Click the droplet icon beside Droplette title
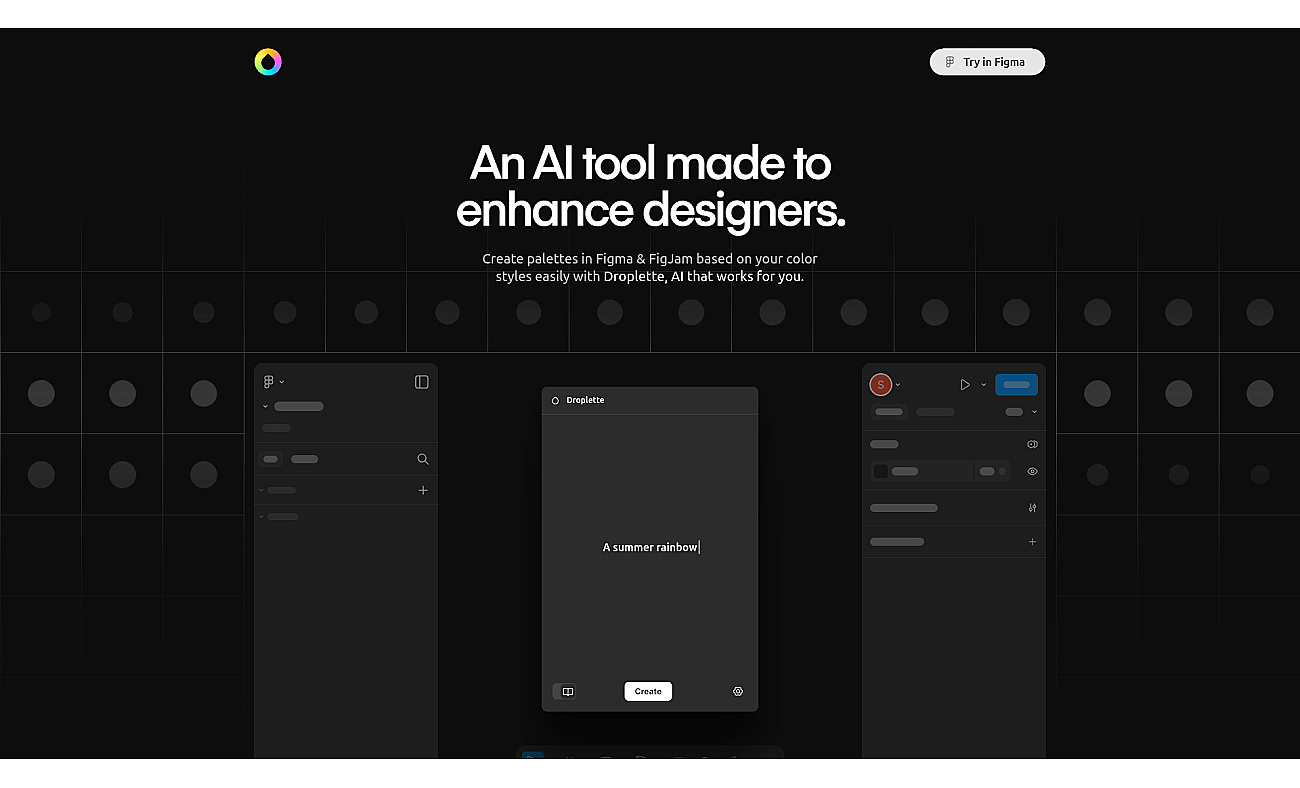Viewport: 1300px width, 788px height. tap(556, 400)
